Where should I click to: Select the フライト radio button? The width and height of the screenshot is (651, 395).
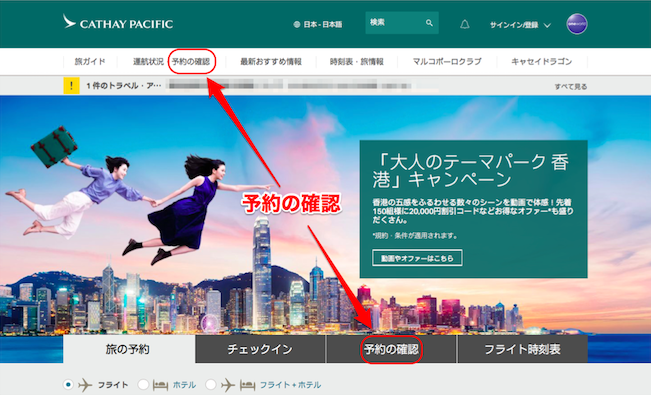pyautogui.click(x=69, y=385)
